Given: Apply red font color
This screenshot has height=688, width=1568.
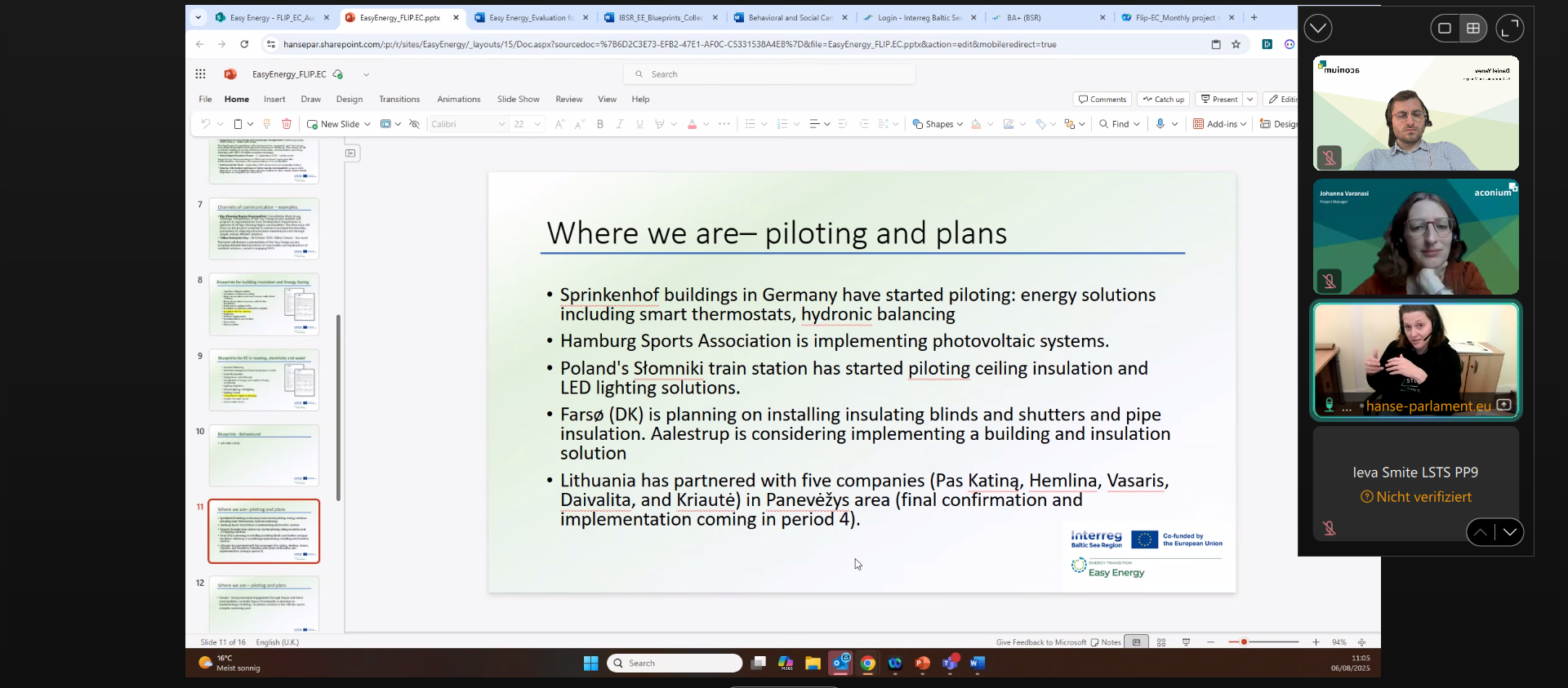Looking at the screenshot, I should point(692,124).
